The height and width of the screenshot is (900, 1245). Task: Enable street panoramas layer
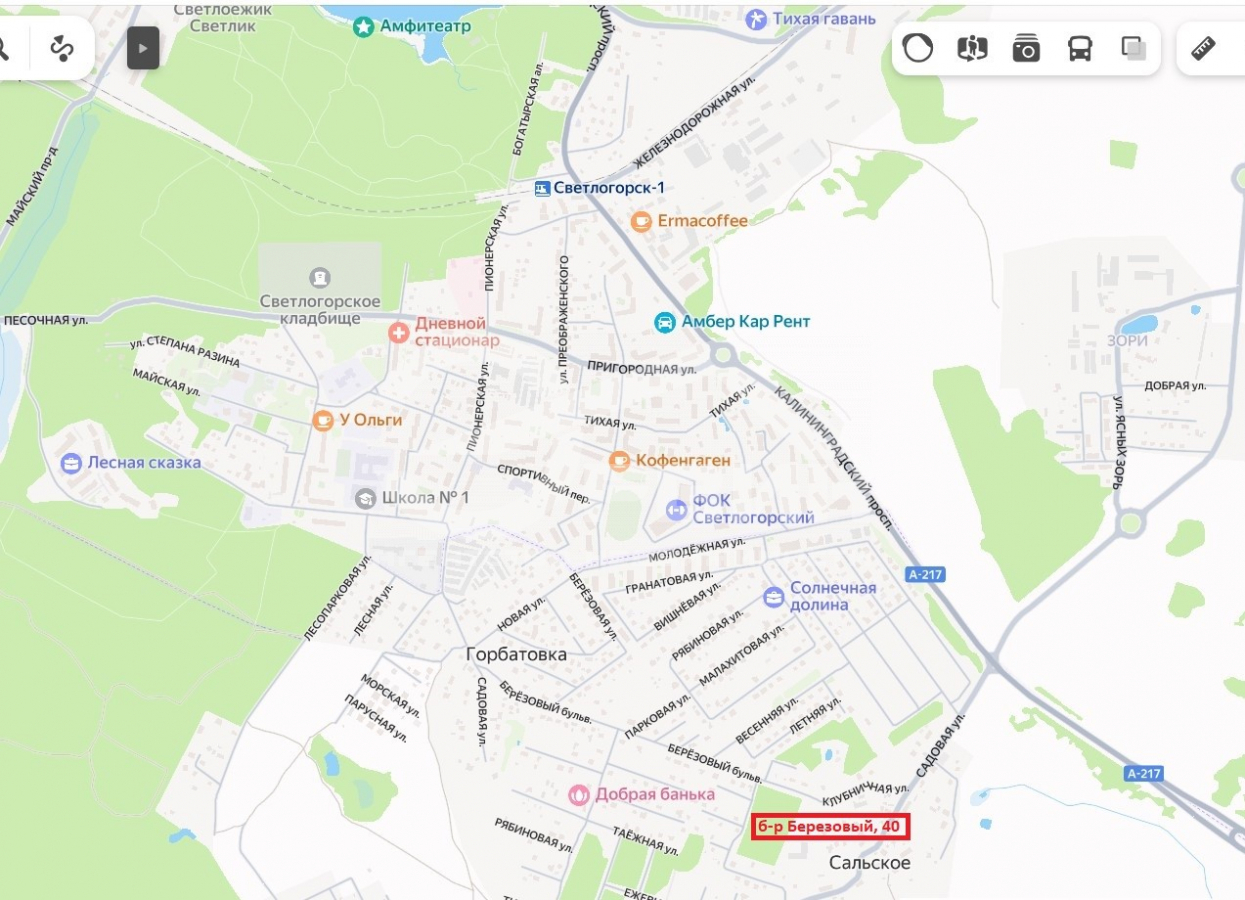point(972,48)
